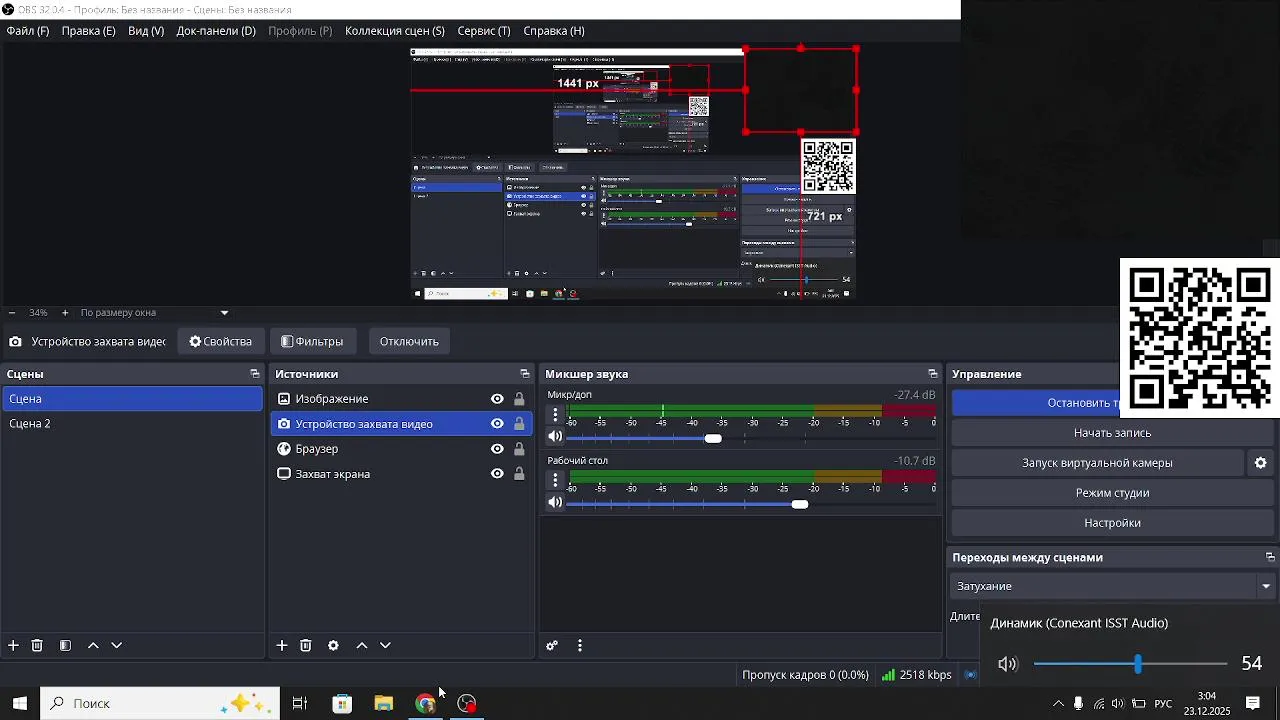Toggle the lock on the Браузер source
This screenshot has height=720, width=1280.
coord(519,449)
